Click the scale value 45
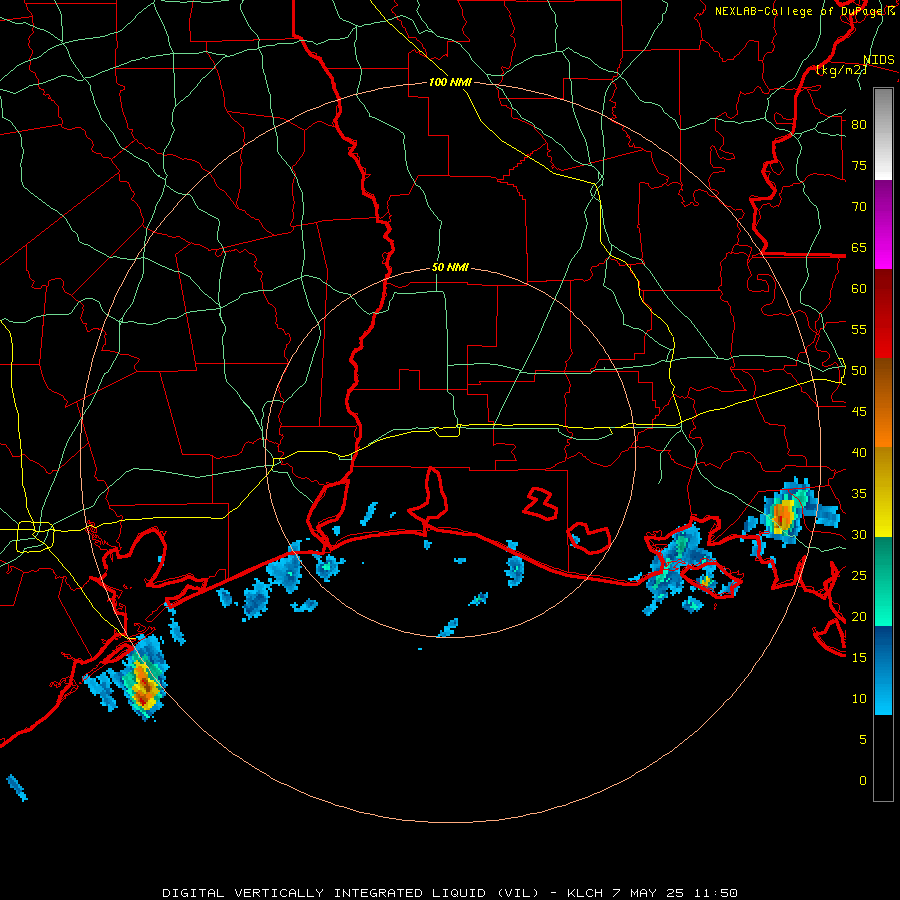Image resolution: width=900 pixels, height=900 pixels. [859, 412]
